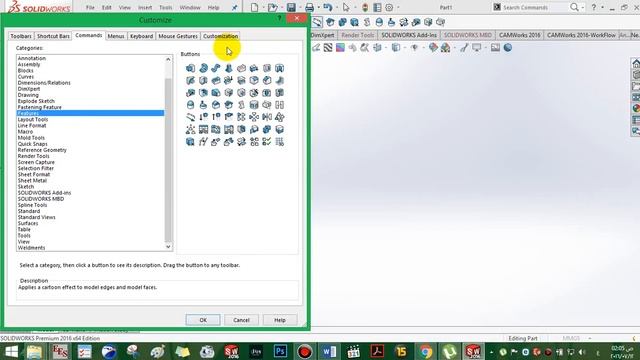
Task: Select the Reference Geometry category
Action: [x=90, y=150]
